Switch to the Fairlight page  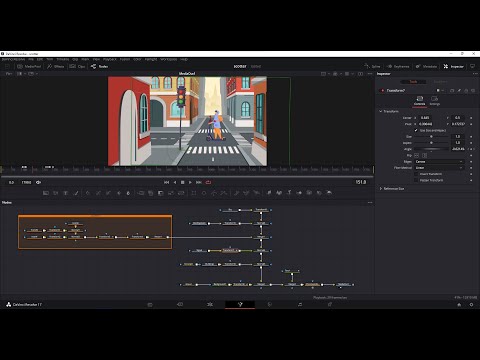300,304
